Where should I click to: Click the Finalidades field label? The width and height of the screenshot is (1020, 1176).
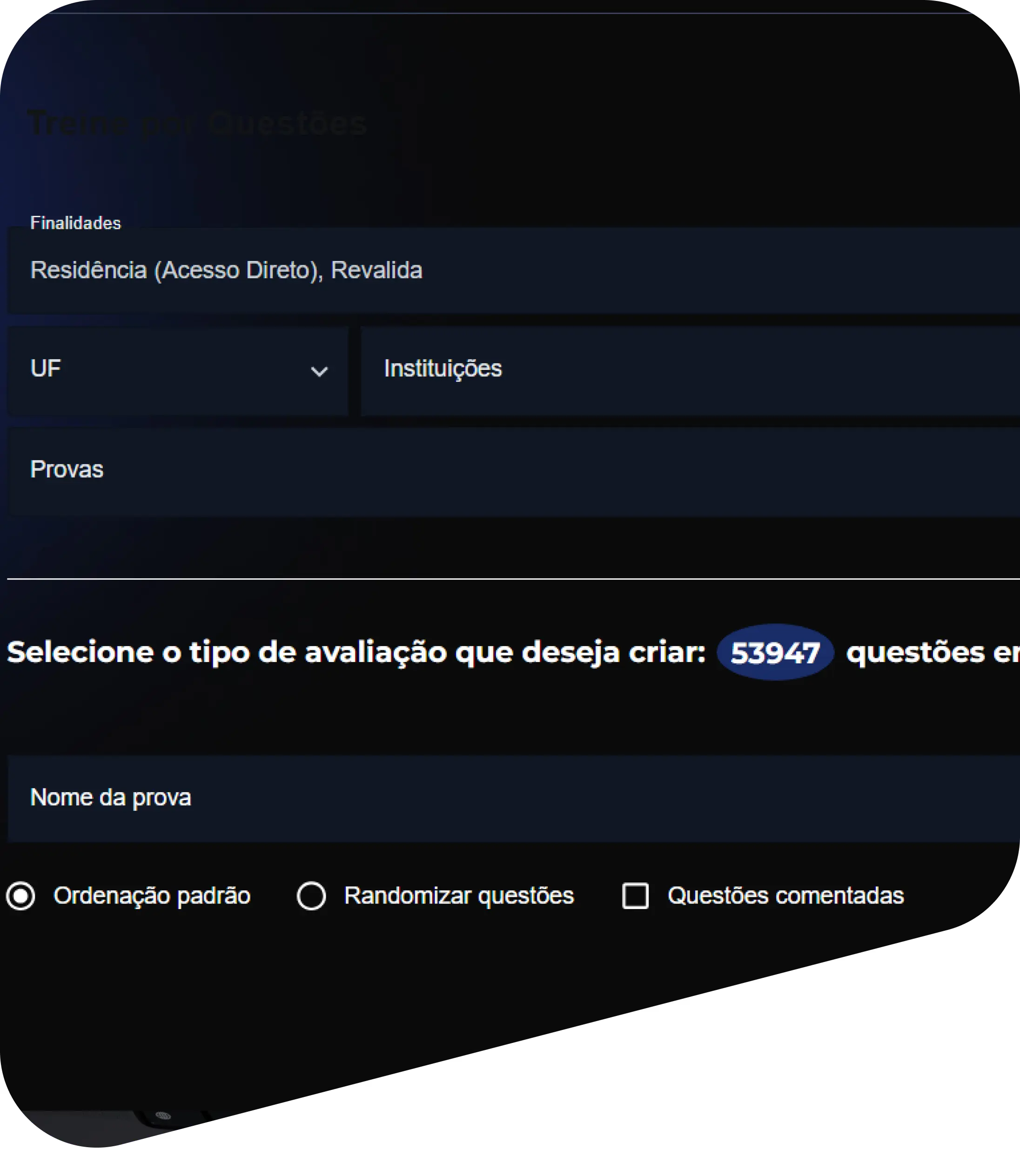point(75,223)
